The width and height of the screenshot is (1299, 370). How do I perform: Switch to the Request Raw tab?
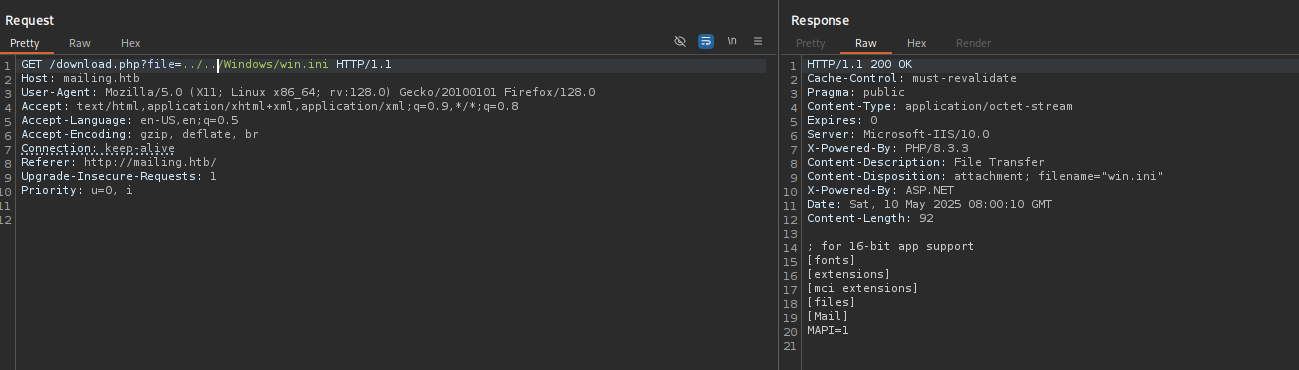click(80, 43)
